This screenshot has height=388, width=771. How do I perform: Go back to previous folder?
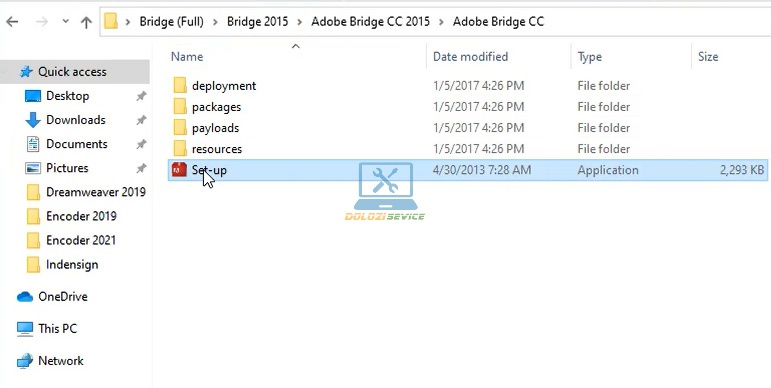(x=12, y=22)
